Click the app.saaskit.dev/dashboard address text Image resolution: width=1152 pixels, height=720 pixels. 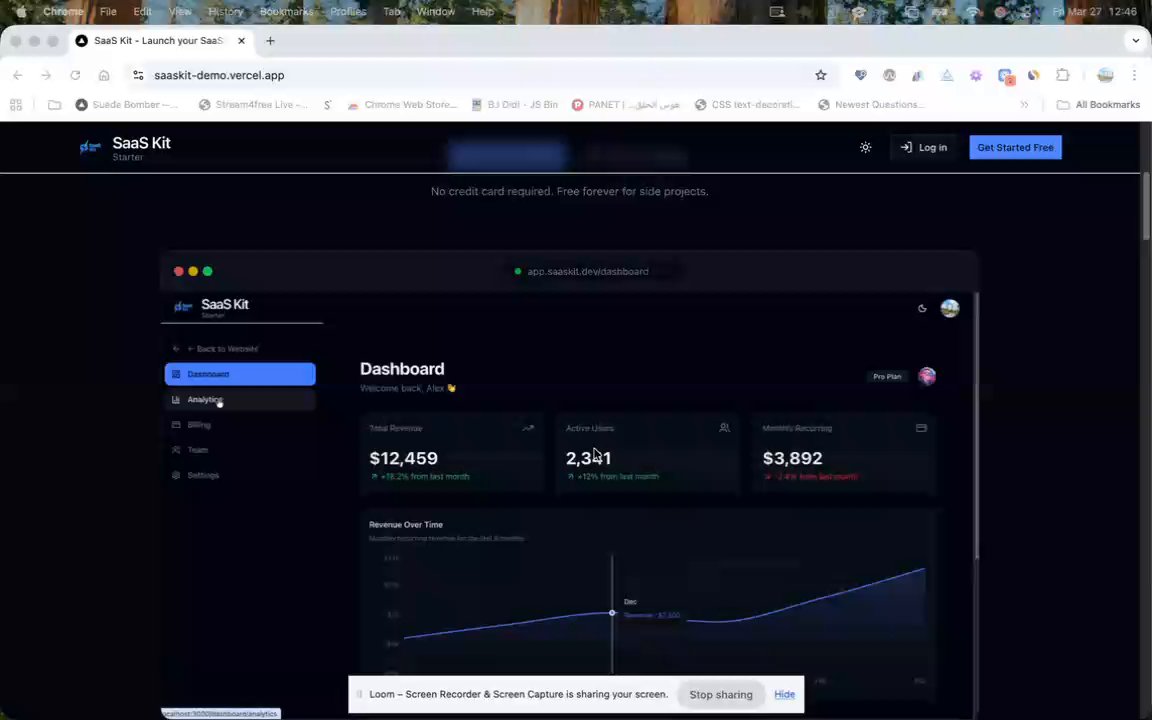[588, 272]
